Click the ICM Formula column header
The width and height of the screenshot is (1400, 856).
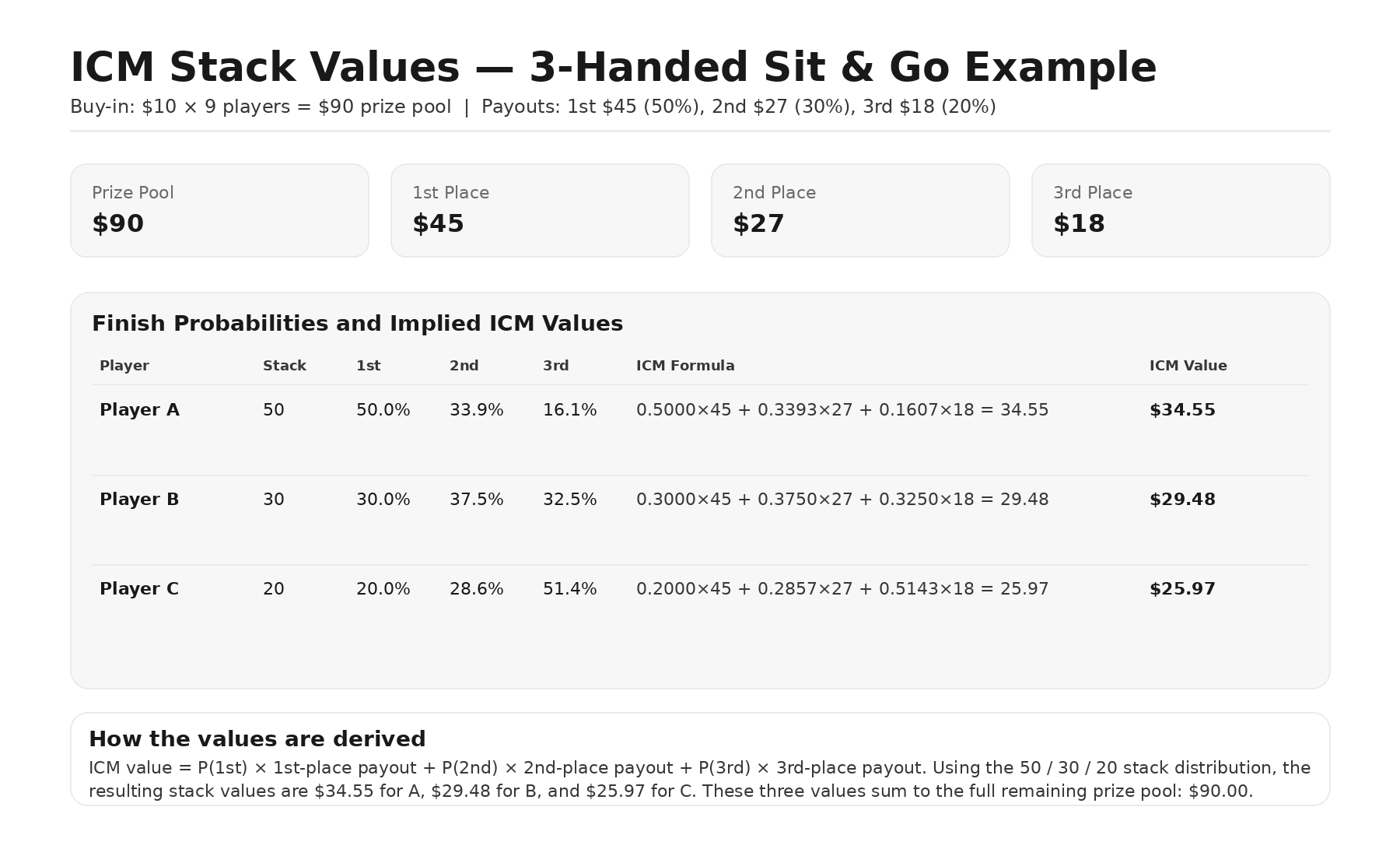[x=685, y=366]
